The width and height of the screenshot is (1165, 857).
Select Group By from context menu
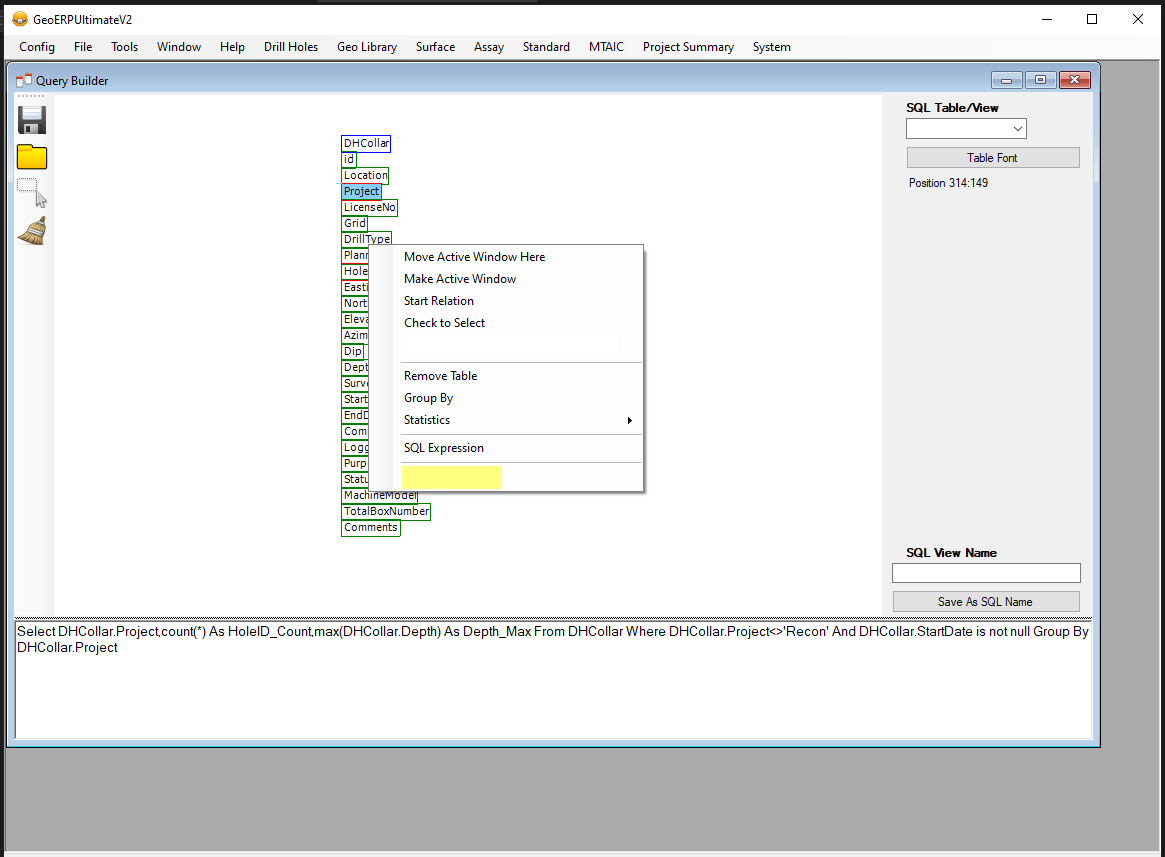(428, 398)
